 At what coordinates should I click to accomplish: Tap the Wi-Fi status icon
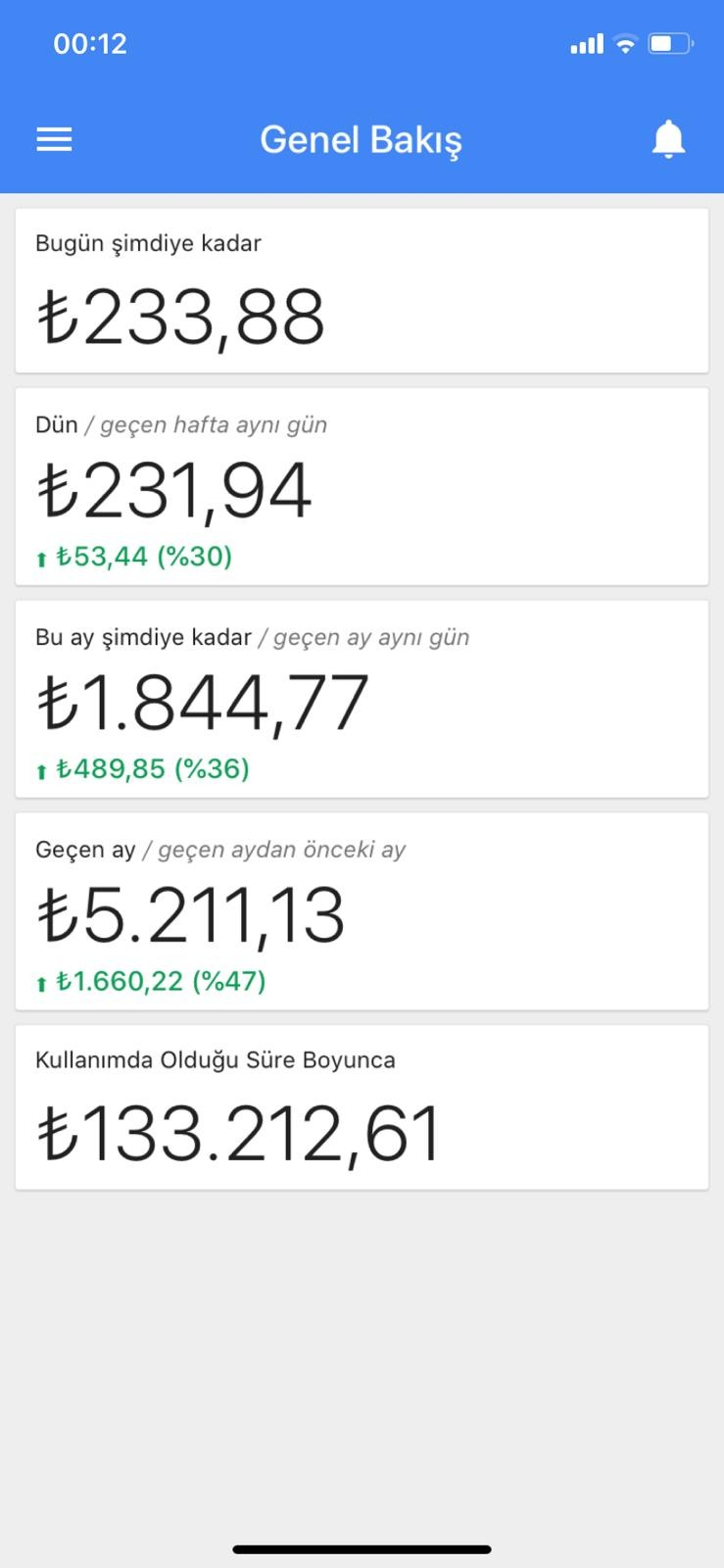point(625,43)
